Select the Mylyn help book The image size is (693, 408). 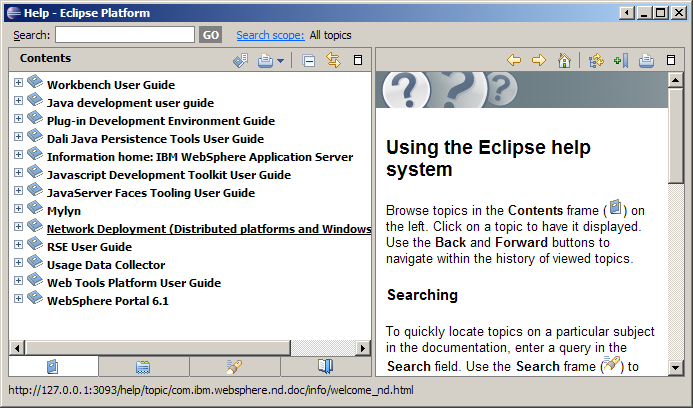click(64, 211)
